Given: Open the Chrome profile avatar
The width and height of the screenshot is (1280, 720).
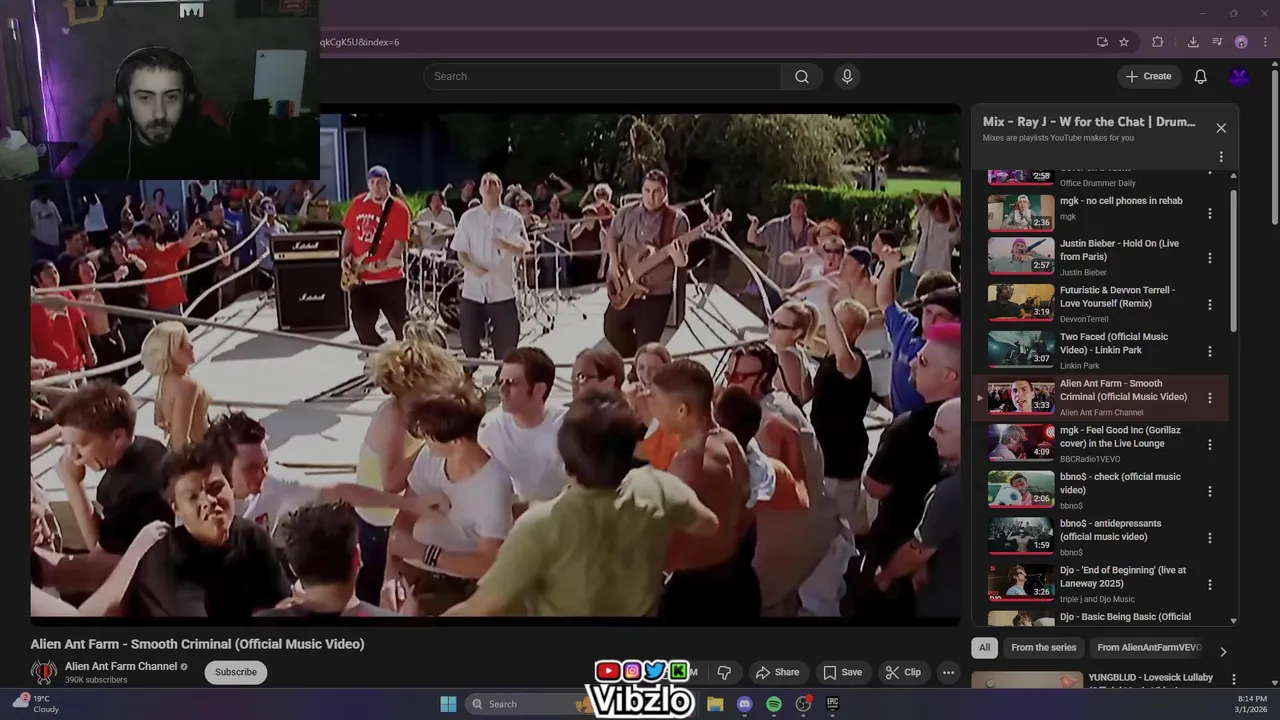Looking at the screenshot, I should click(1241, 42).
